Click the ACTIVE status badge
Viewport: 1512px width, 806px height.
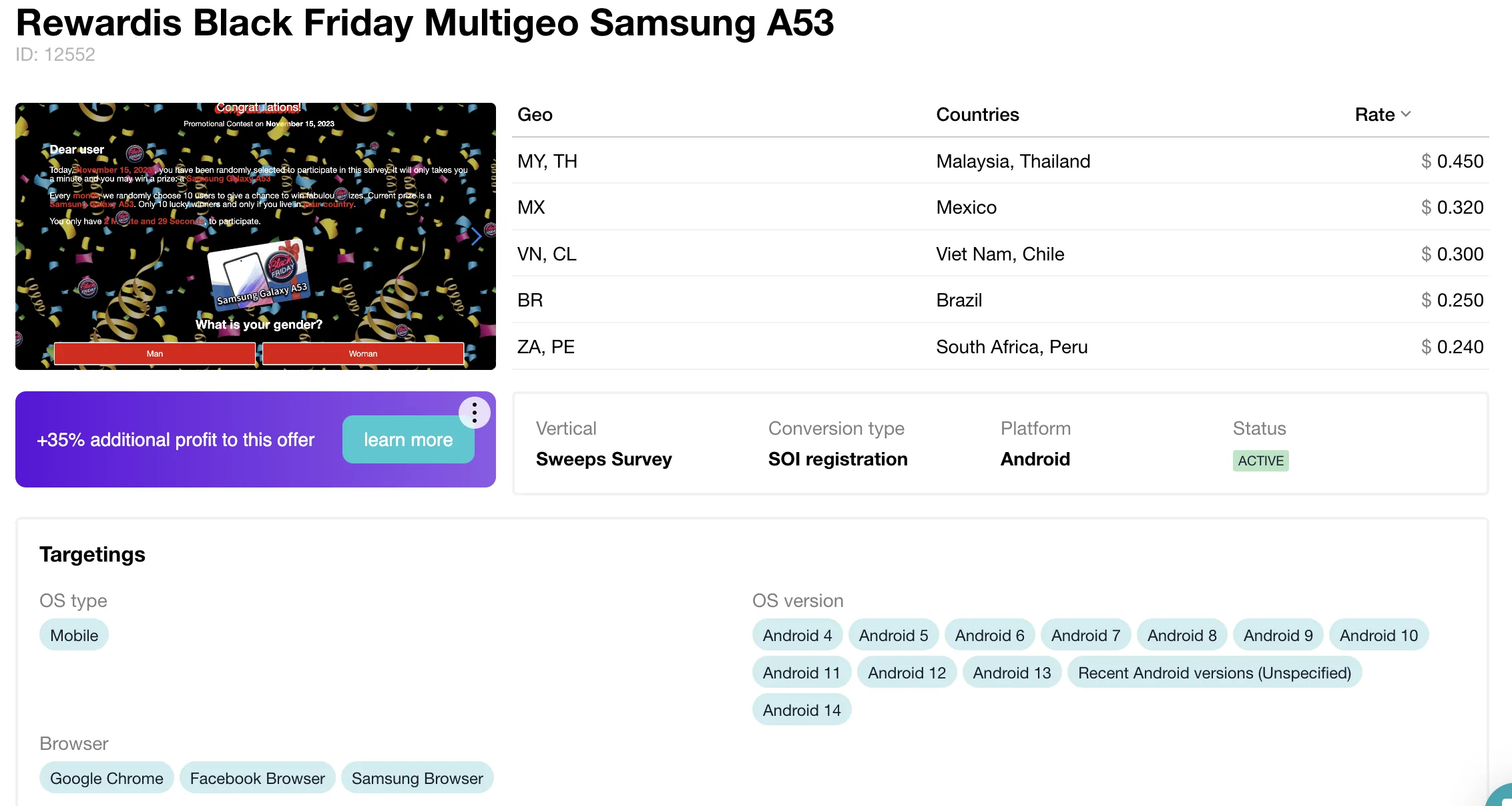[x=1260, y=461]
